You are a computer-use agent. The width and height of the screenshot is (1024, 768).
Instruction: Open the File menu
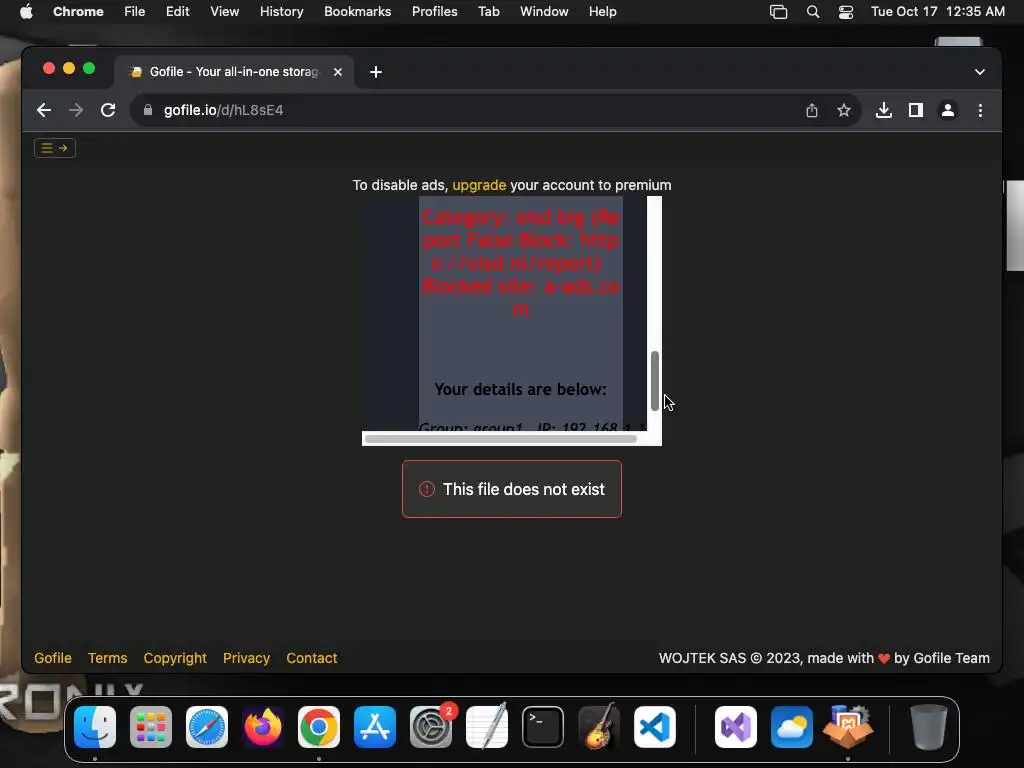point(135,12)
